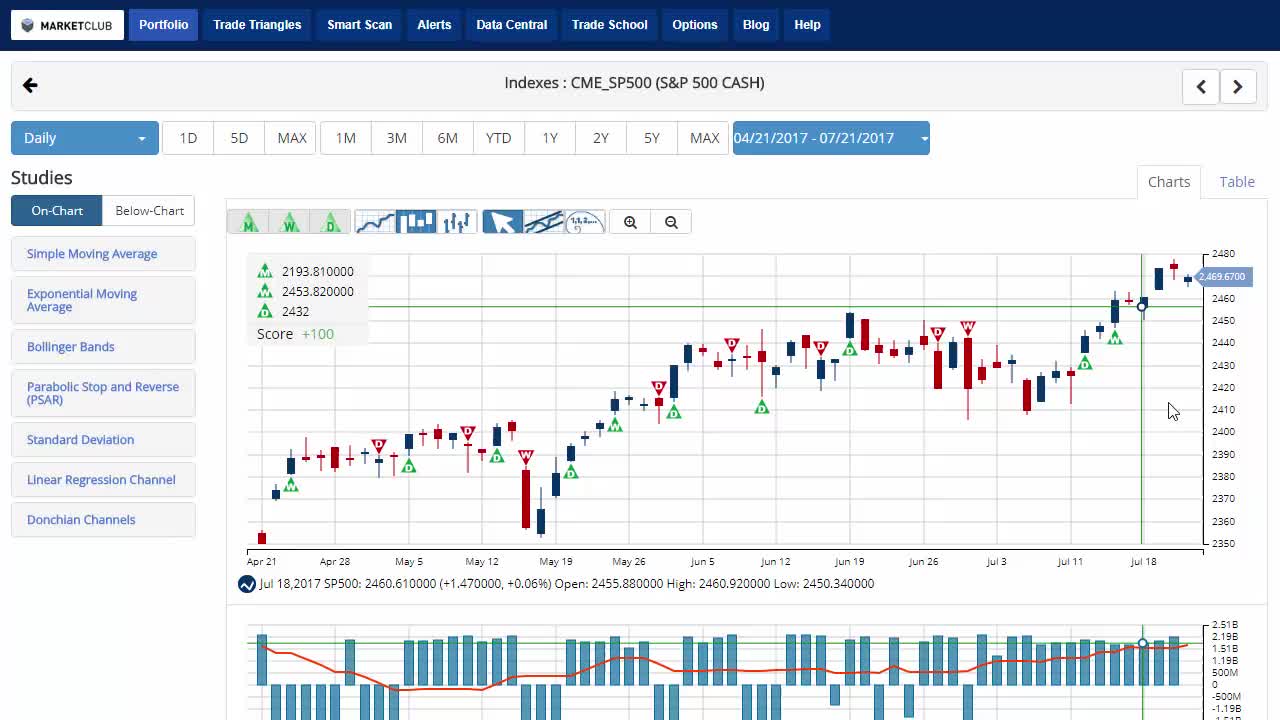Screen dimensions: 1280x720
Task: Click the chart crosshair marker on Jul 18
Action: pos(1142,306)
